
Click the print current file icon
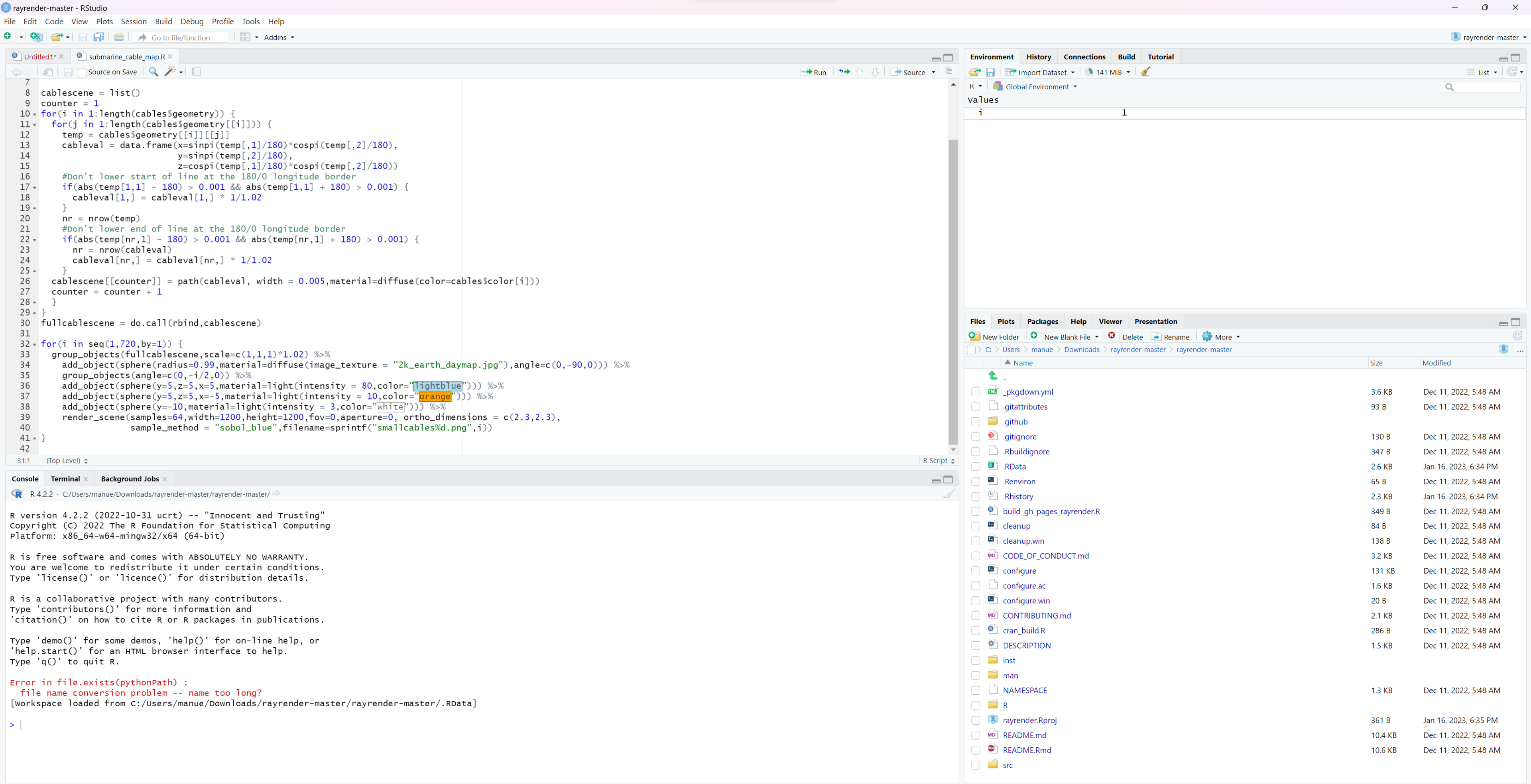[120, 37]
